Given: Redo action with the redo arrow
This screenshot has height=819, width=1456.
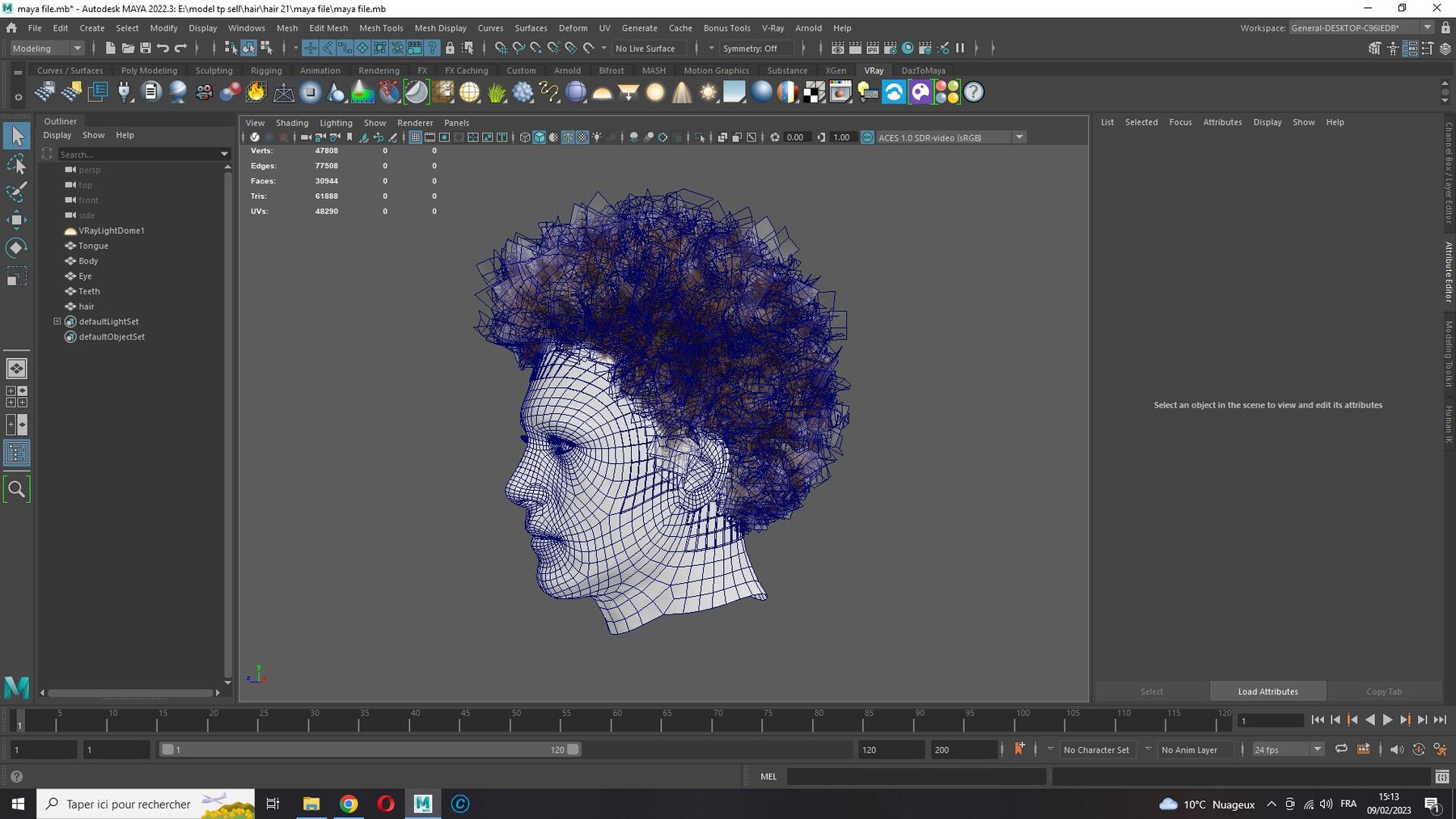Looking at the screenshot, I should (x=180, y=49).
